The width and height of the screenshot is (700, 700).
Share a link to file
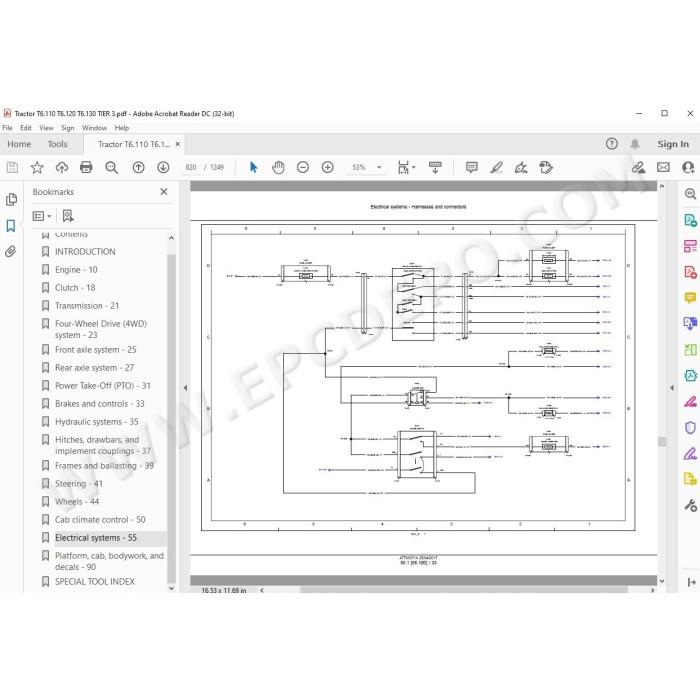(x=638, y=167)
